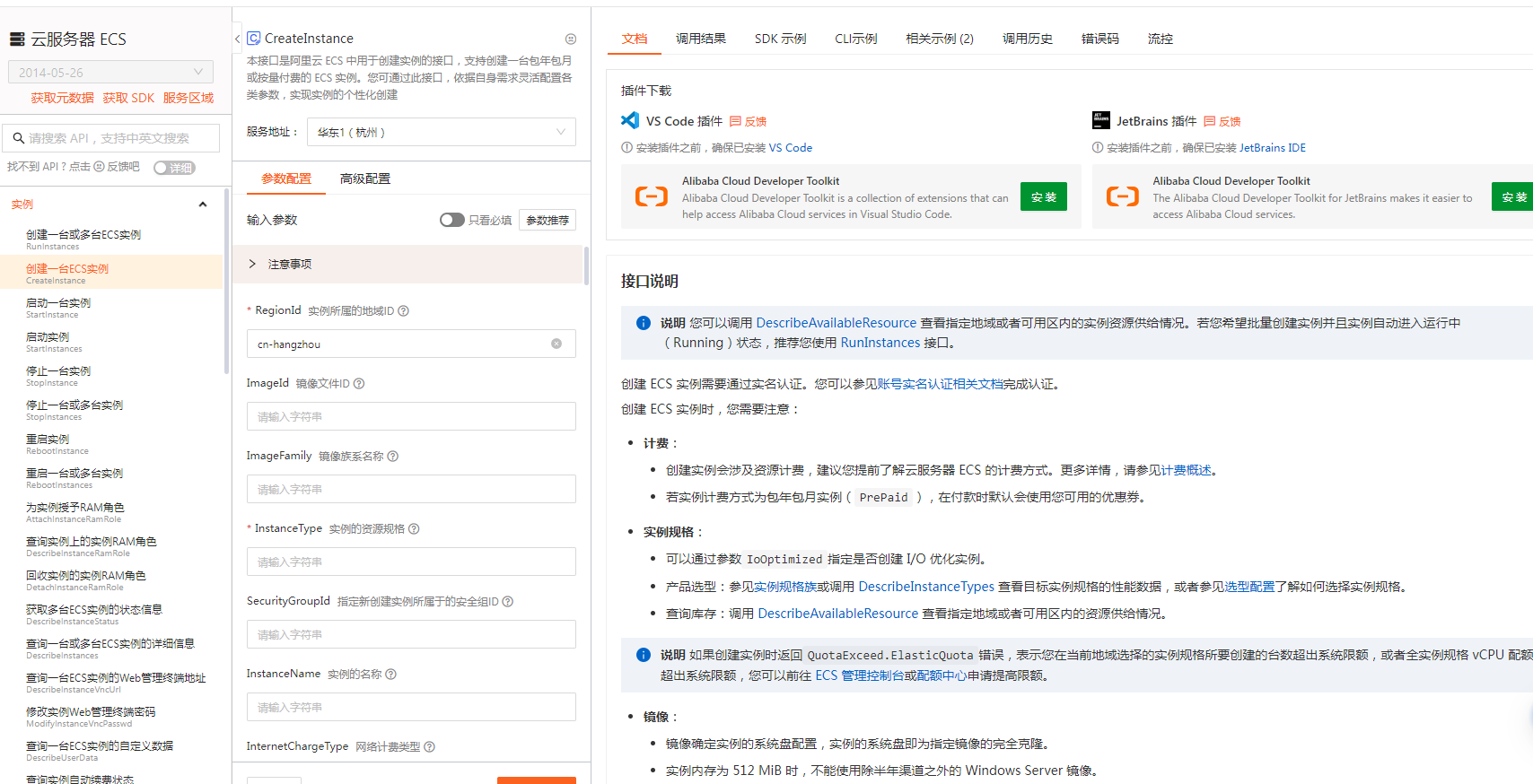Clear the cn-hangzhou RegionId value
Screen dimensions: 1533x784
pos(556,344)
